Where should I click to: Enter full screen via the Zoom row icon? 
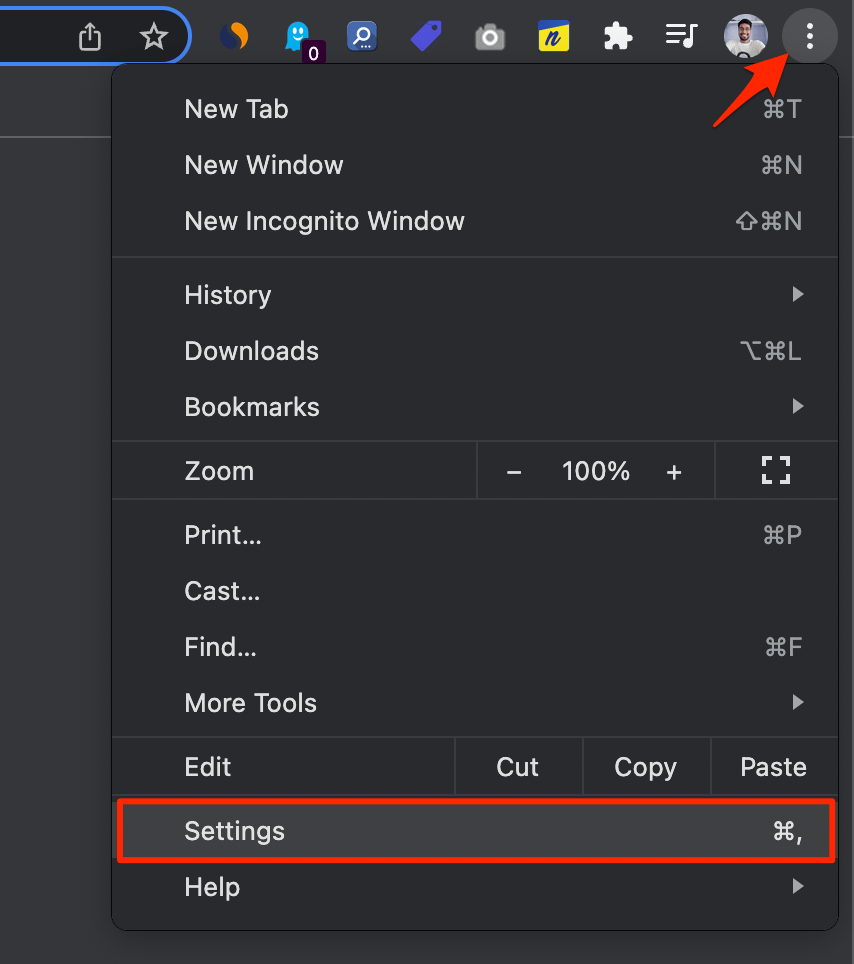[776, 470]
